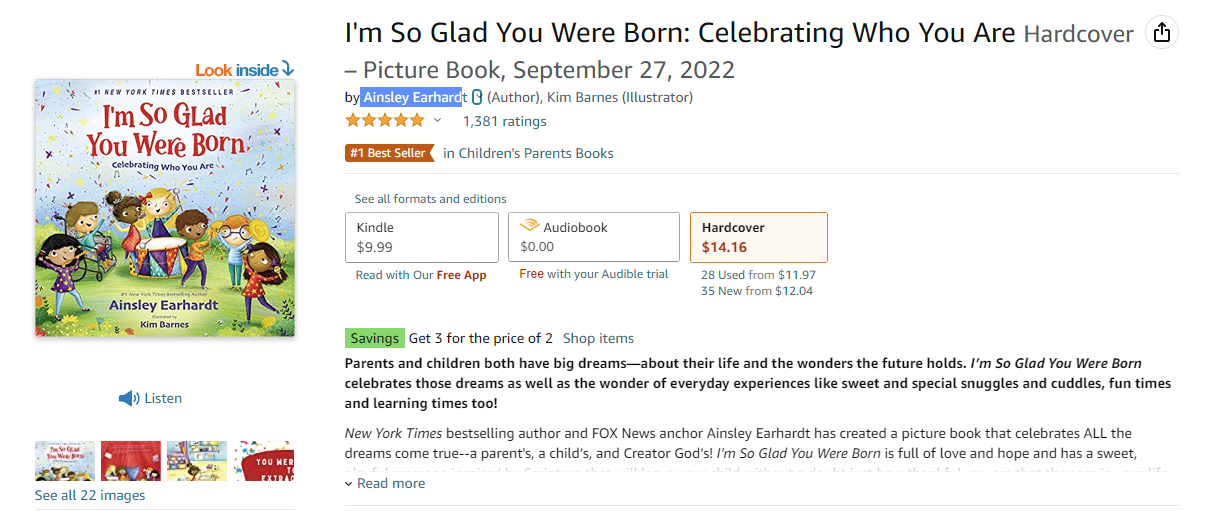Open the star ratings dropdown arrow
Image resolution: width=1220 pixels, height=511 pixels.
[x=437, y=121]
